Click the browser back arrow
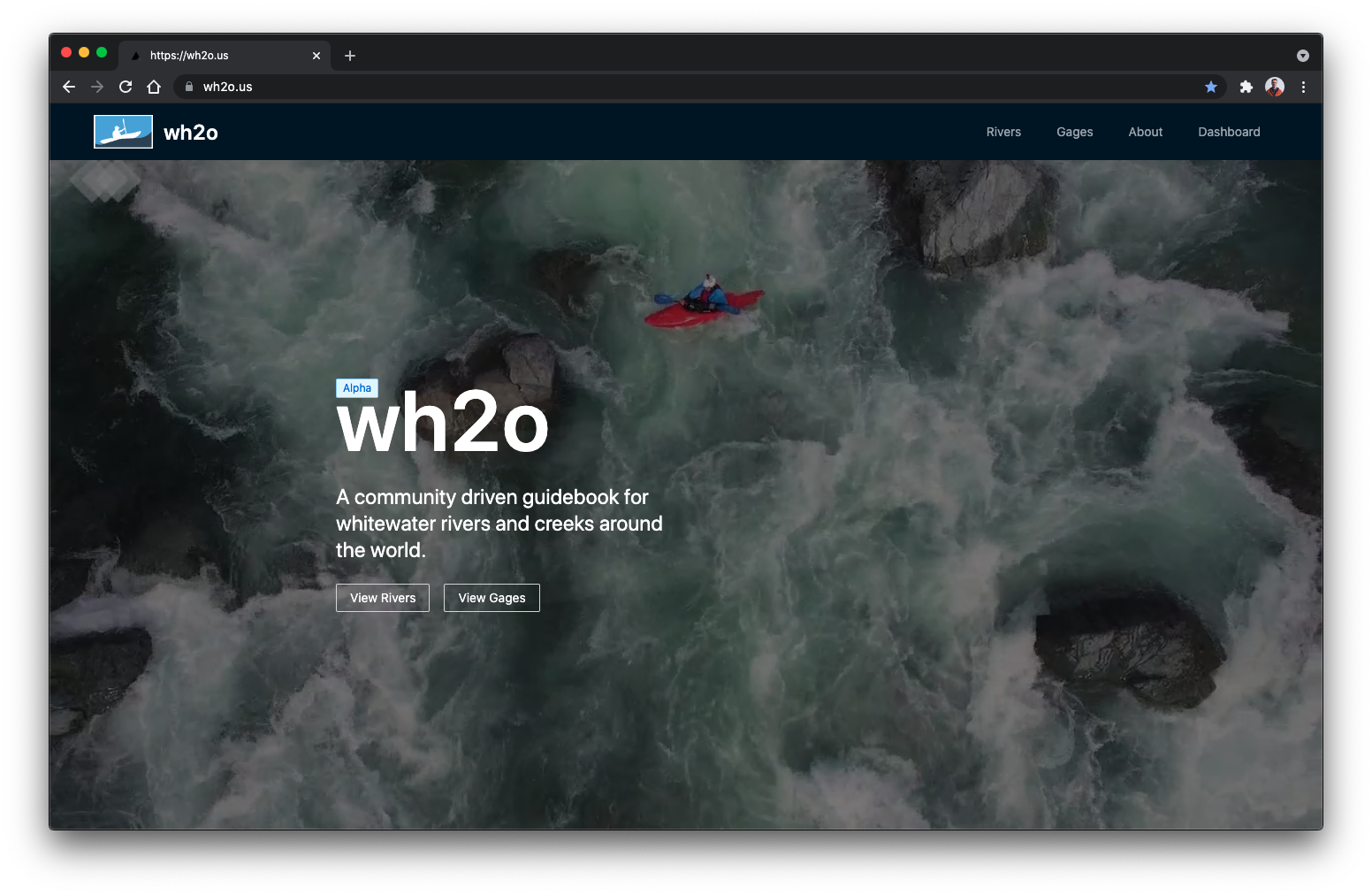 click(69, 87)
